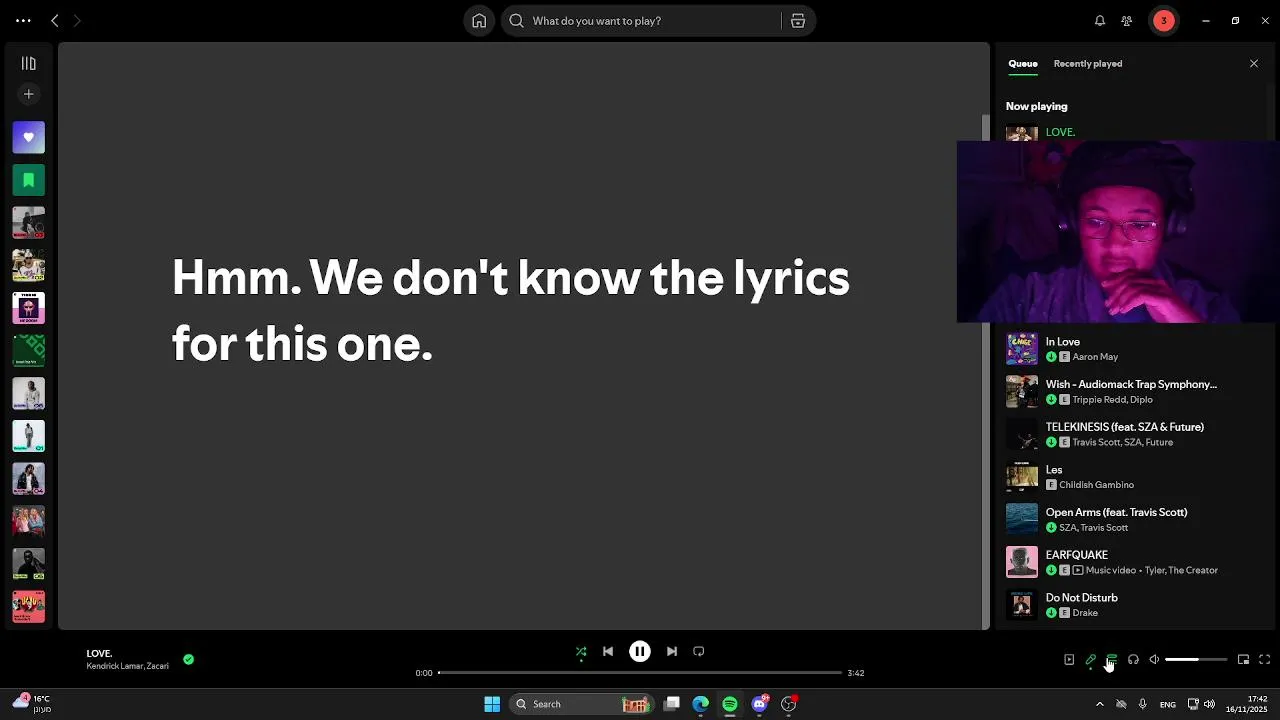Image resolution: width=1280 pixels, height=720 pixels.
Task: Go to the Spotify Home page
Action: coord(479,20)
